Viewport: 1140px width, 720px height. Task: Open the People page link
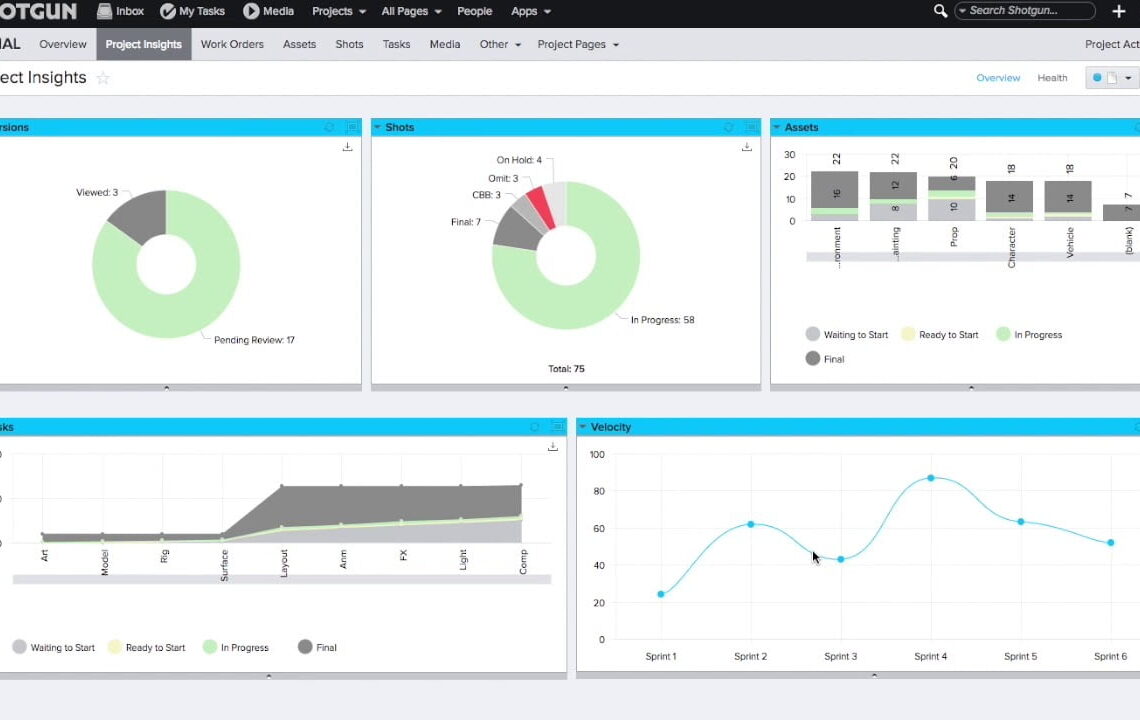point(474,11)
